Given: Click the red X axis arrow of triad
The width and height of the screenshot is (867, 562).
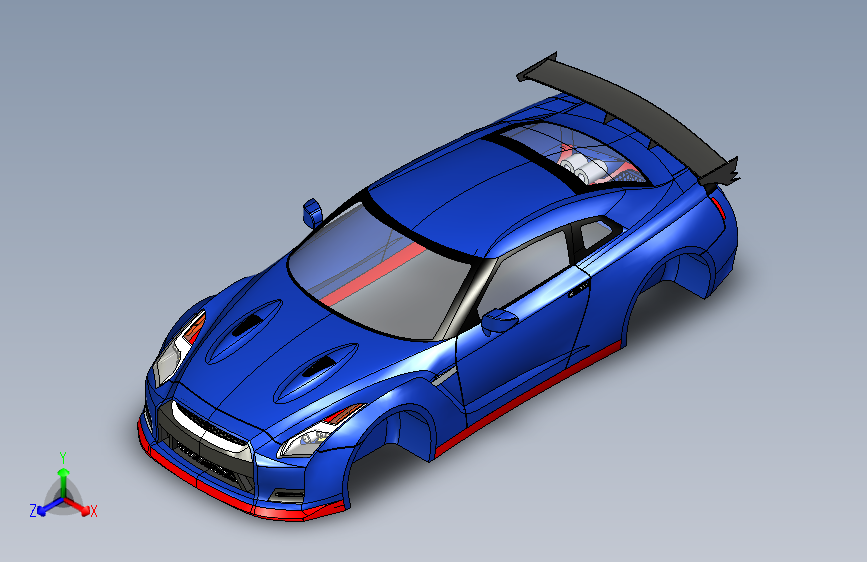Looking at the screenshot, I should pyautogui.click(x=78, y=506).
